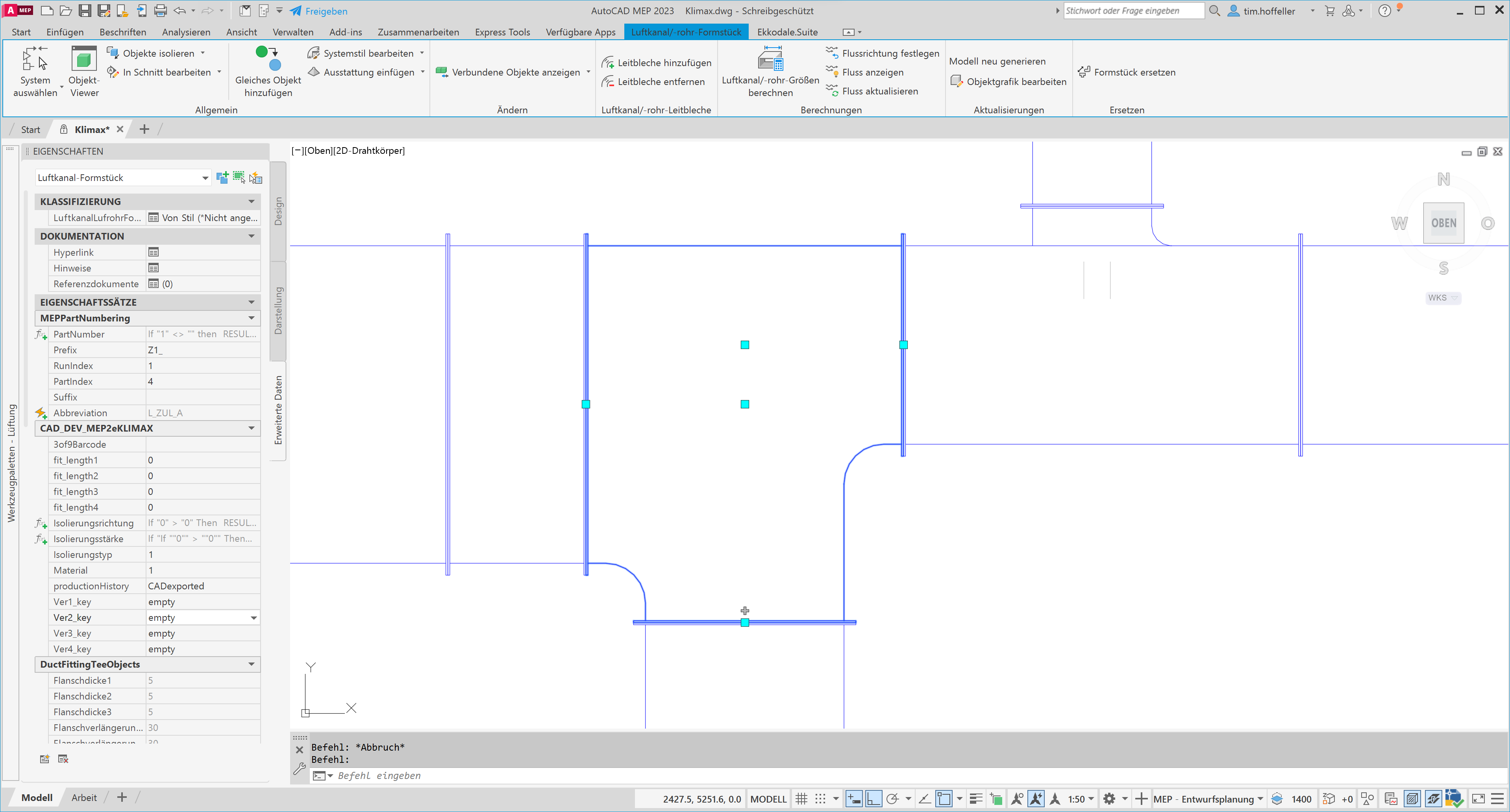1510x812 pixels.
Task: Open the Hyperlink editor icon
Action: tap(154, 252)
